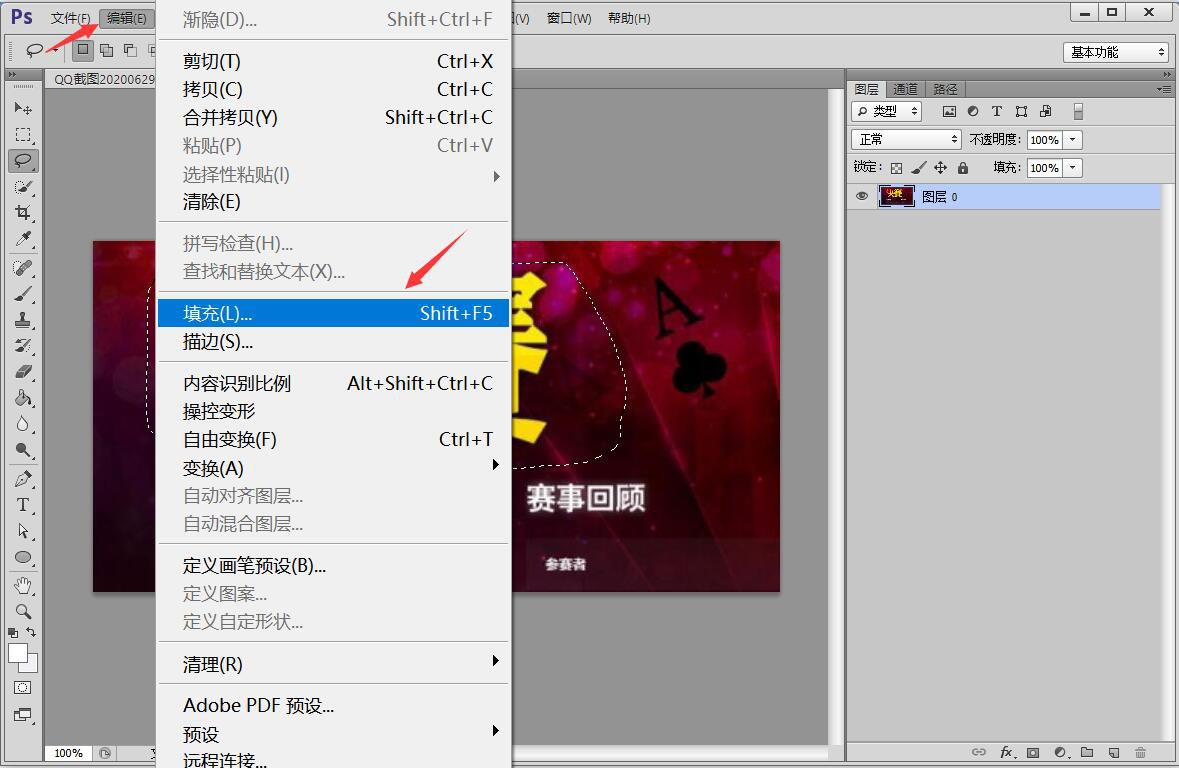Choose Add to Selection mode
The height and width of the screenshot is (768, 1179).
click(107, 50)
